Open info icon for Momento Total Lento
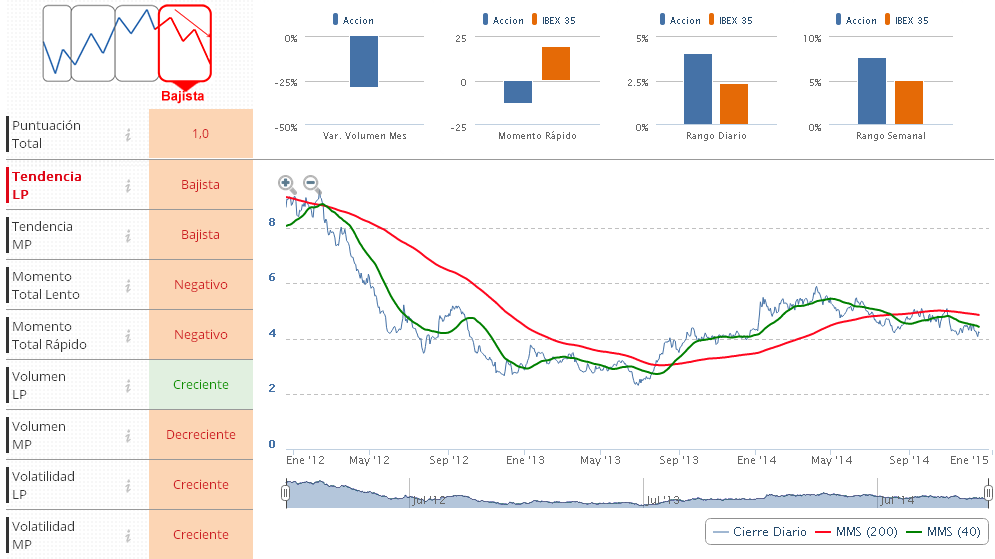 tap(128, 286)
